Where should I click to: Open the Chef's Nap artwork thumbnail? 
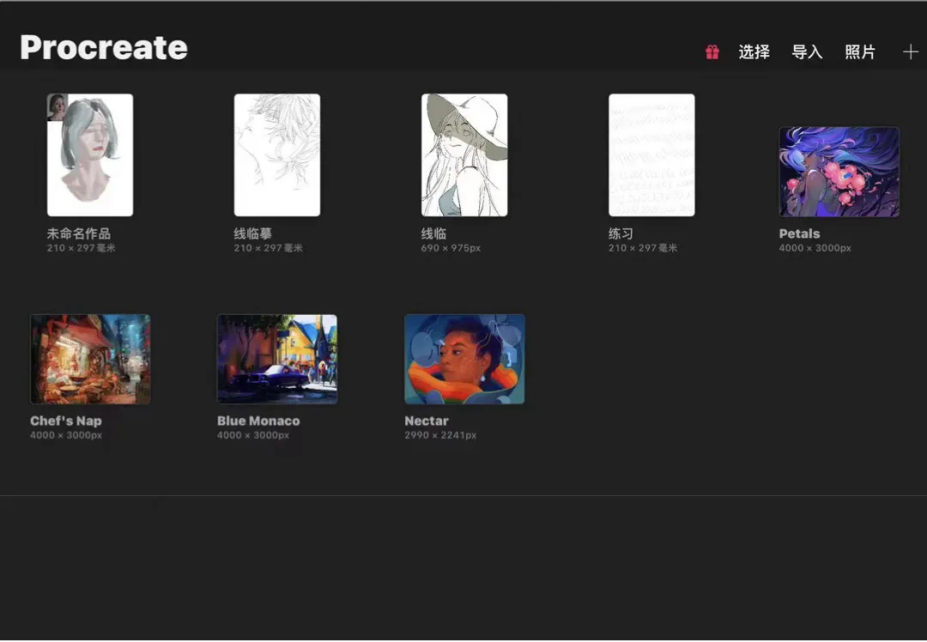90,359
